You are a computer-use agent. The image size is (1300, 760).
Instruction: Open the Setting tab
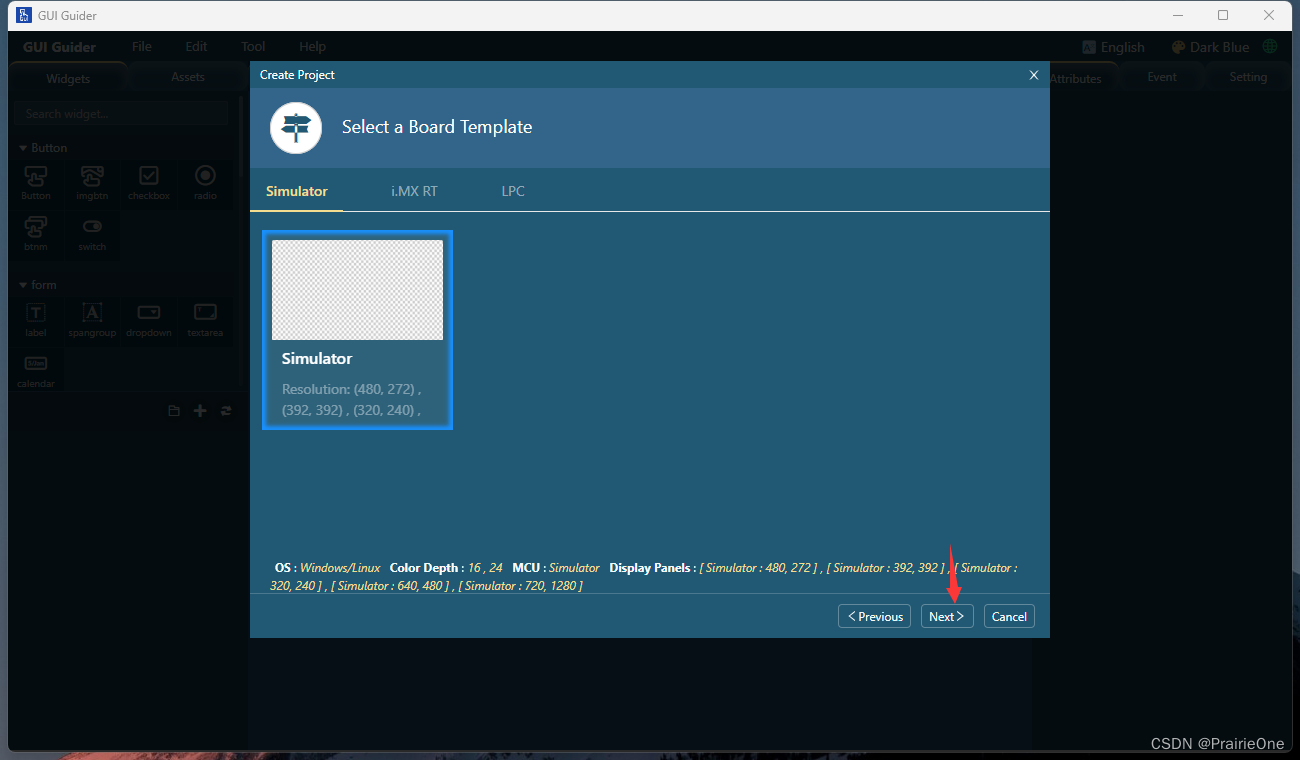pyautogui.click(x=1248, y=77)
